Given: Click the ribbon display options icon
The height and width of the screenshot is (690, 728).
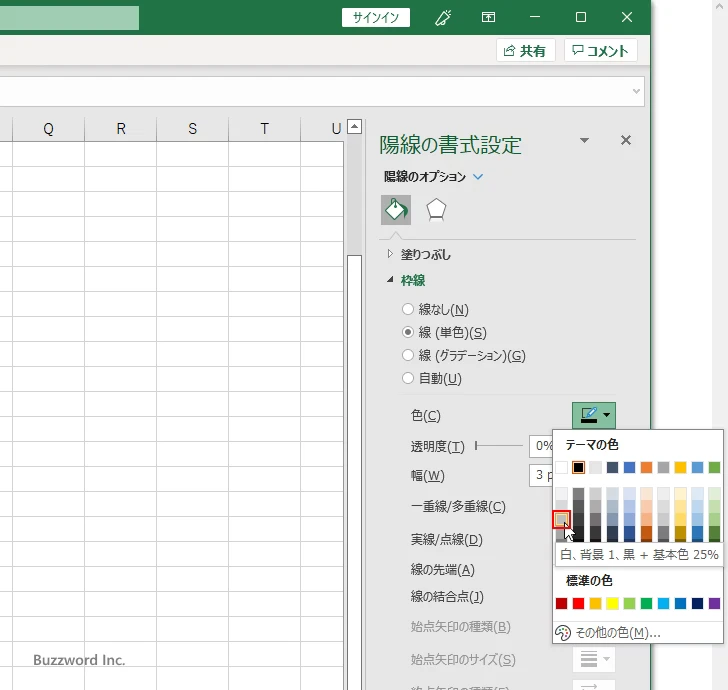Looking at the screenshot, I should pos(488,18).
